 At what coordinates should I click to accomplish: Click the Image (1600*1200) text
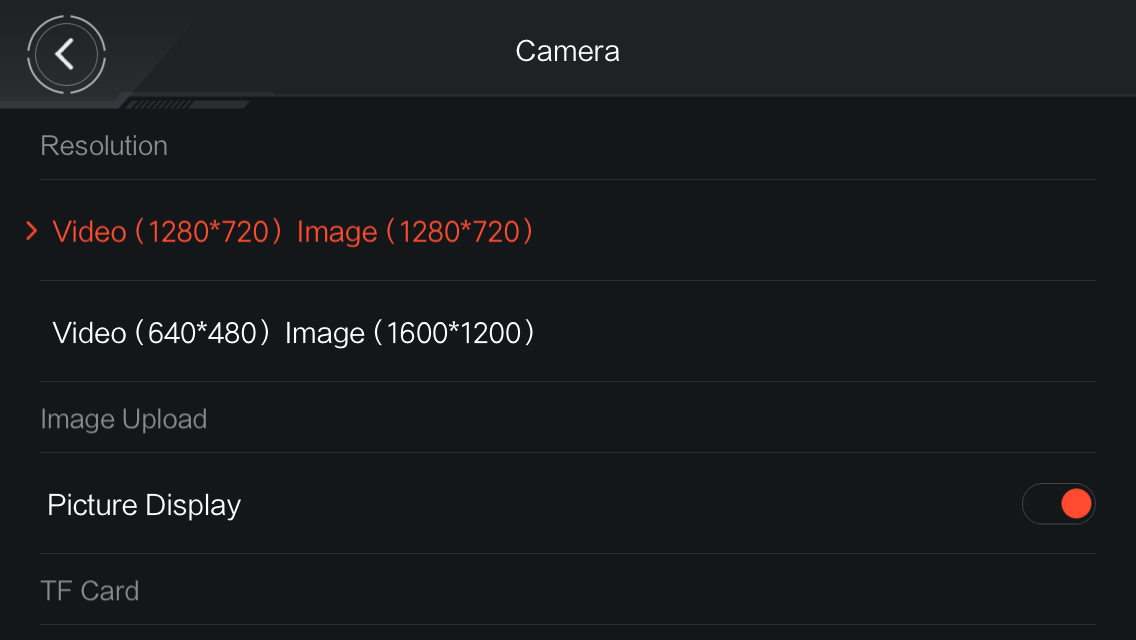pos(409,333)
